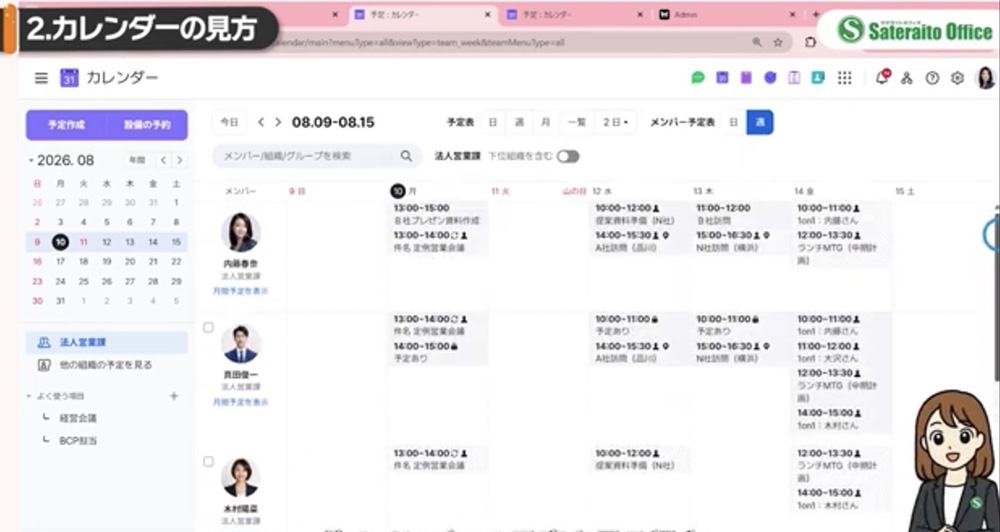
Task: Switch to 日 view in 予定表
Action: pyautogui.click(x=492, y=122)
